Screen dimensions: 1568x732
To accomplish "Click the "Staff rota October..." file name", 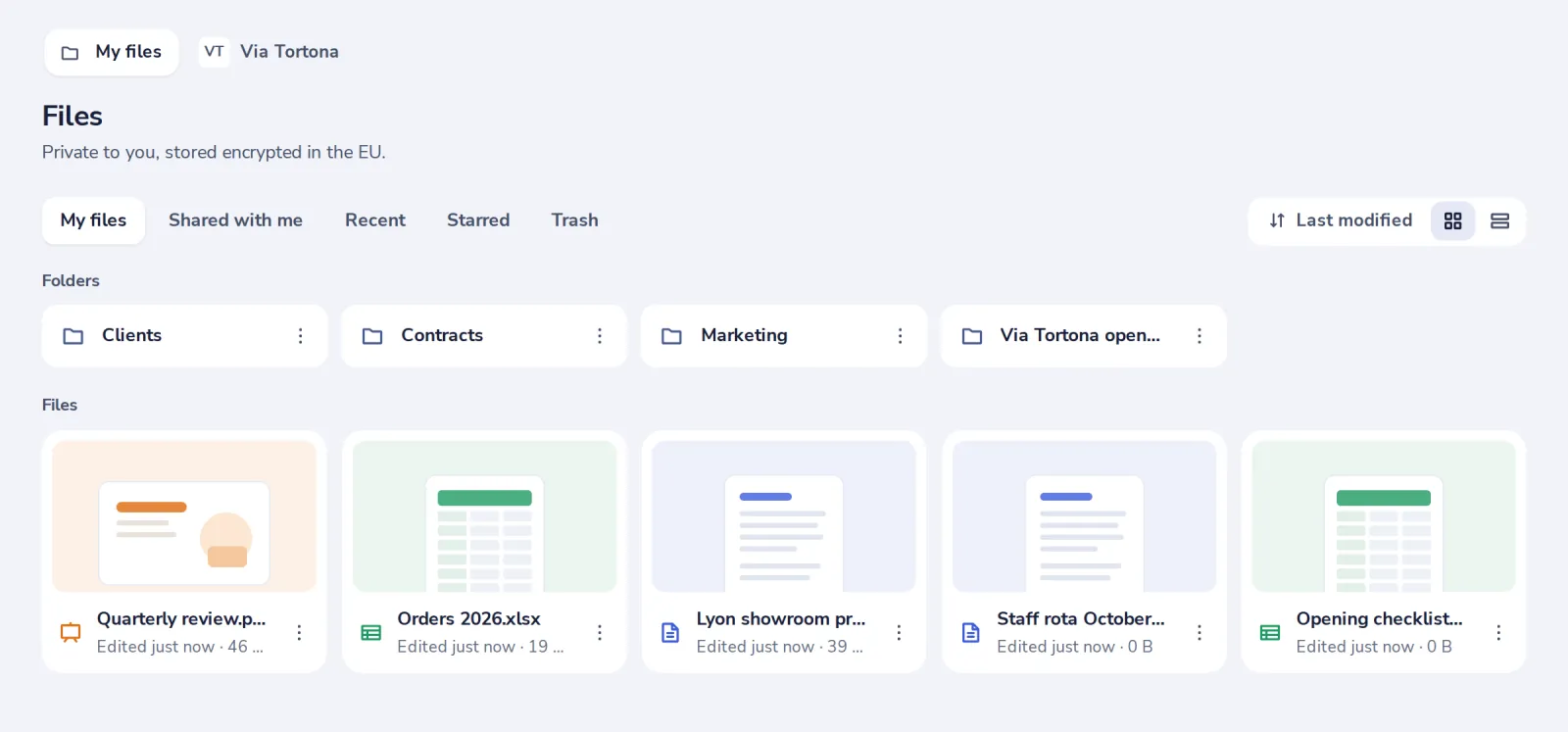I will [1081, 619].
